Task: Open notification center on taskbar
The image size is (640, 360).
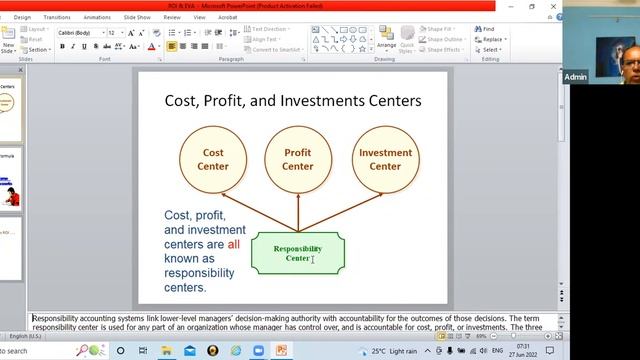Action: 550,351
